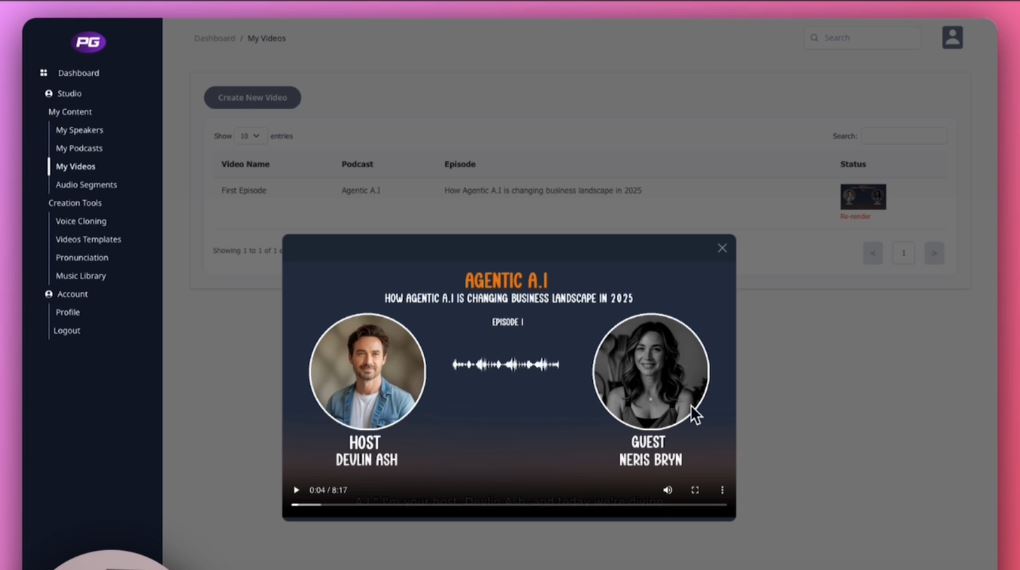Open the entries per page dropdown

click(250, 136)
